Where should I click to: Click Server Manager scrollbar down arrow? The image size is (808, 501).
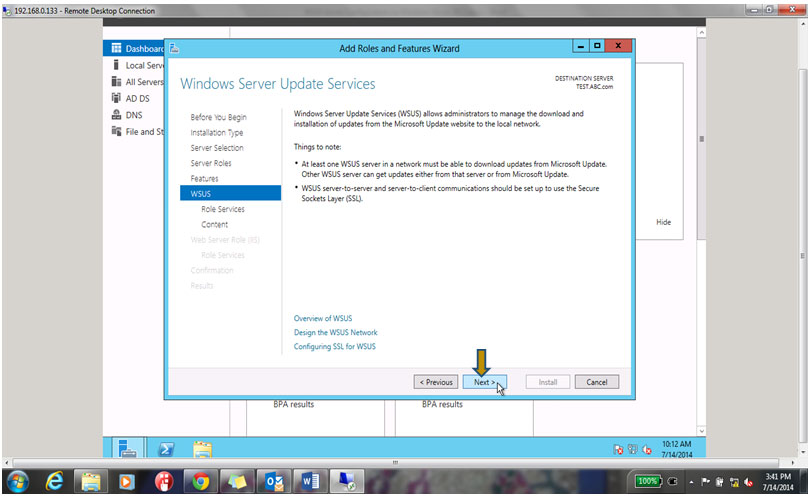coord(701,430)
